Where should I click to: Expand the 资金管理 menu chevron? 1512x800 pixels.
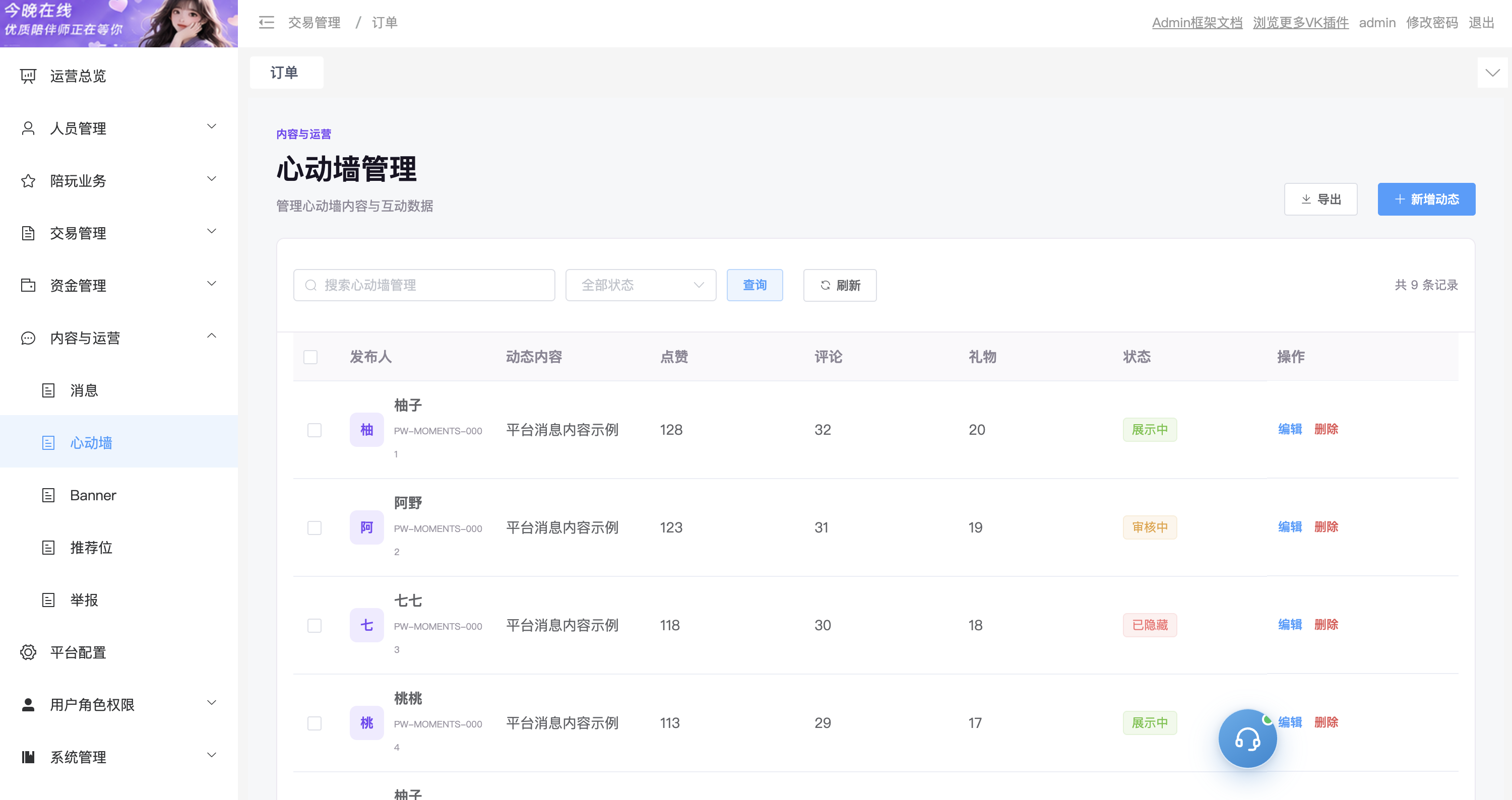(x=212, y=283)
